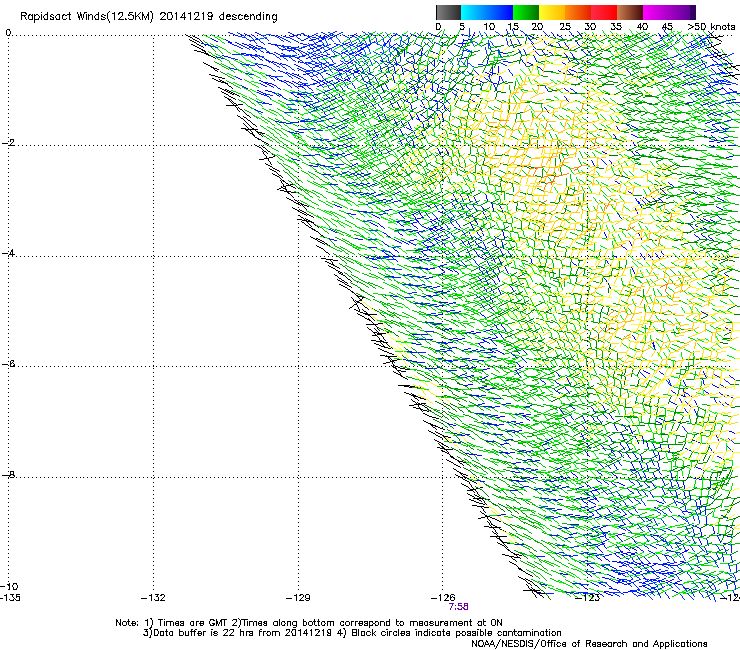The width and height of the screenshot is (740, 650).
Task: Click the latitude label '-6'
Action: point(8,363)
